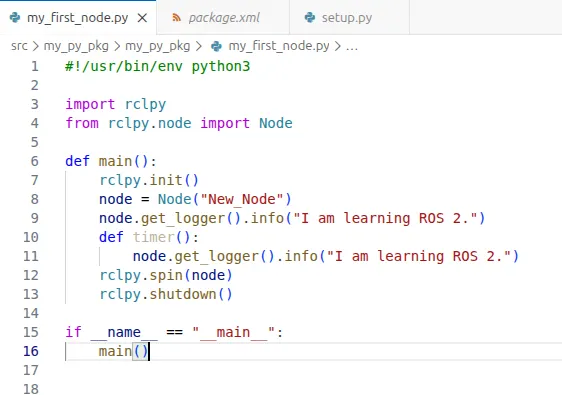Open the breadcrumb ellipsis symbol list

point(352,47)
